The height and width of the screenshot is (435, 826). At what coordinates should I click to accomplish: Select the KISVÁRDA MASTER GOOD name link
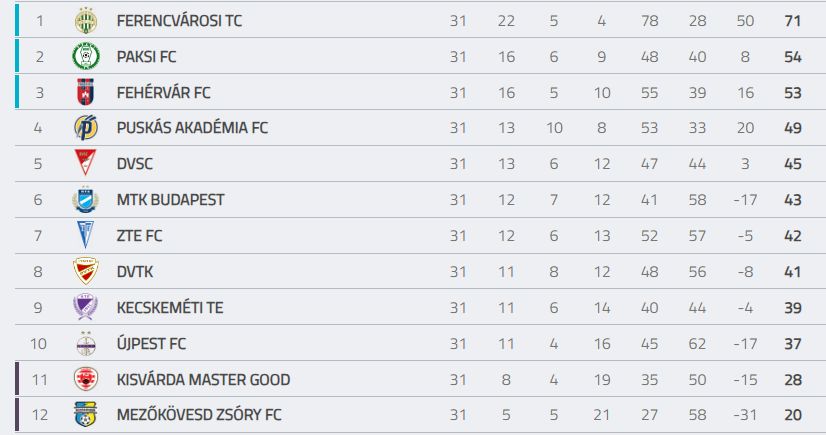(x=203, y=380)
